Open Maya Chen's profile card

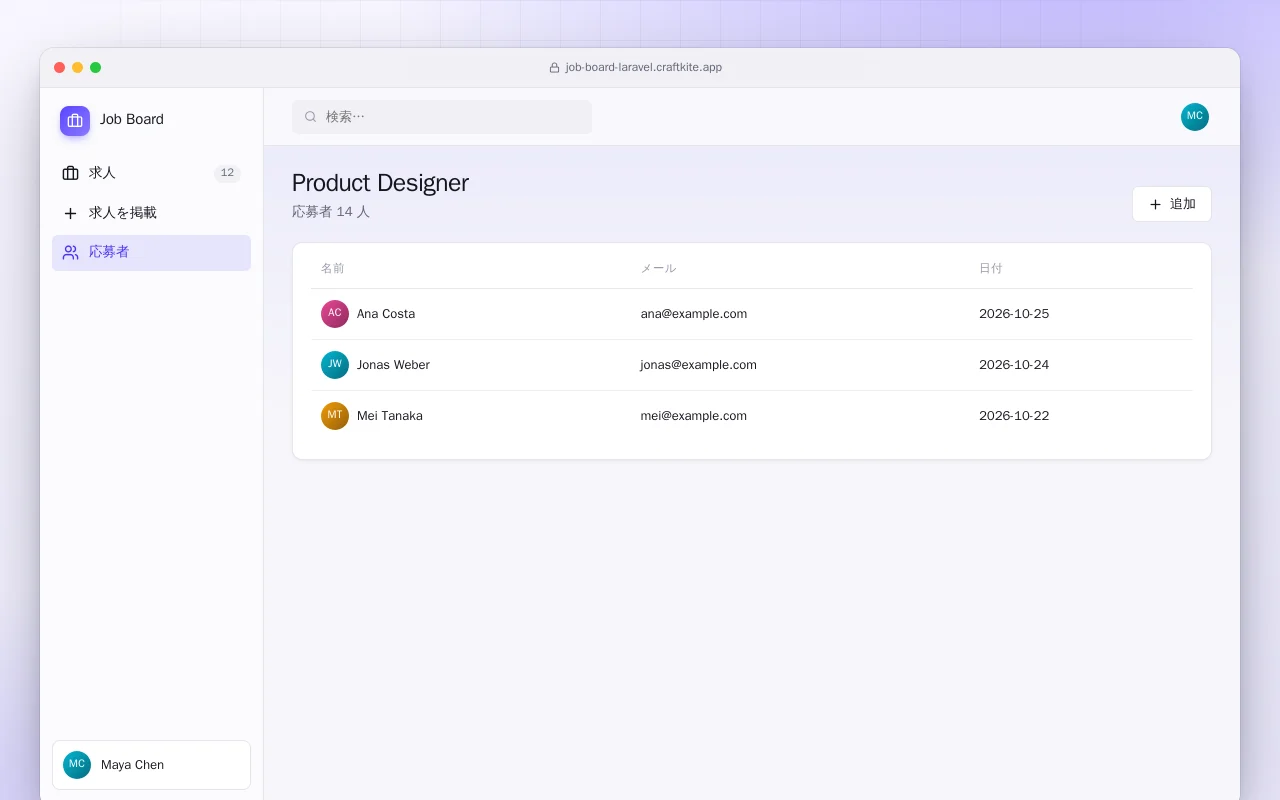pos(151,765)
